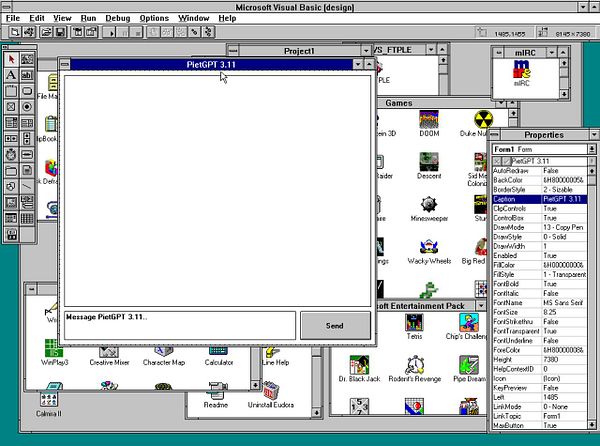Viewport: 600px width, 446px height.
Task: Click the Send button on PietGPT form
Action: point(335,326)
